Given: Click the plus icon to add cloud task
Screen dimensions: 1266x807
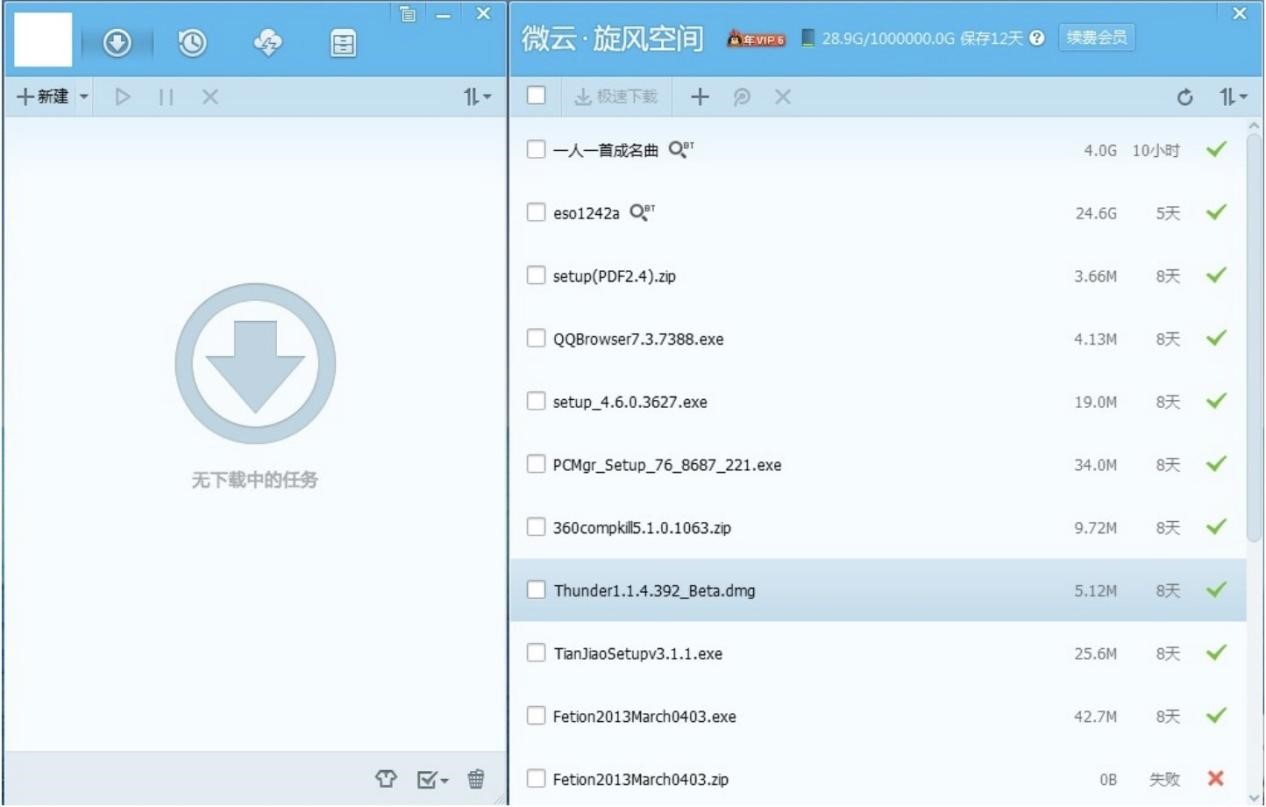Looking at the screenshot, I should 700,96.
